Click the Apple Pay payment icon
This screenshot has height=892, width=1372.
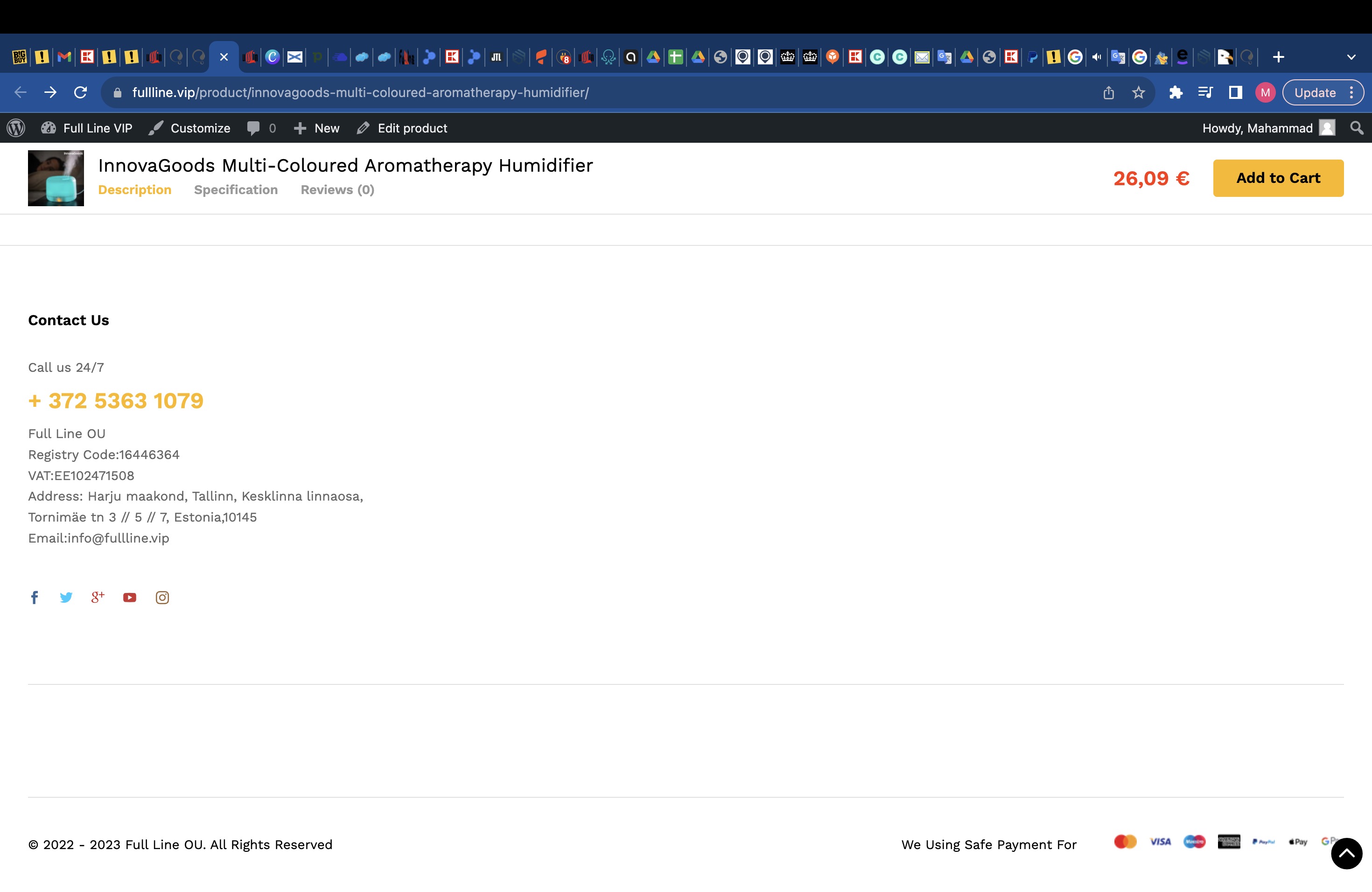tap(1298, 842)
